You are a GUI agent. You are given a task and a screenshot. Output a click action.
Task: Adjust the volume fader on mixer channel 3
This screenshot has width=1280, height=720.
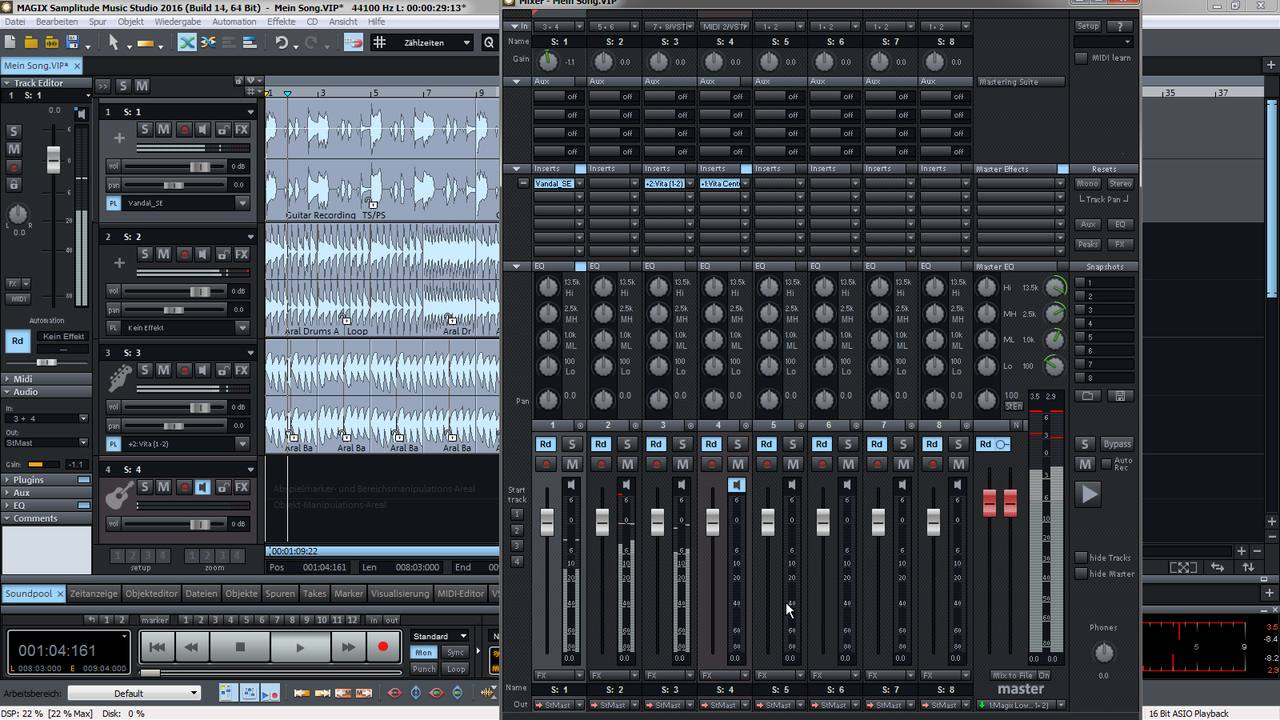(657, 521)
